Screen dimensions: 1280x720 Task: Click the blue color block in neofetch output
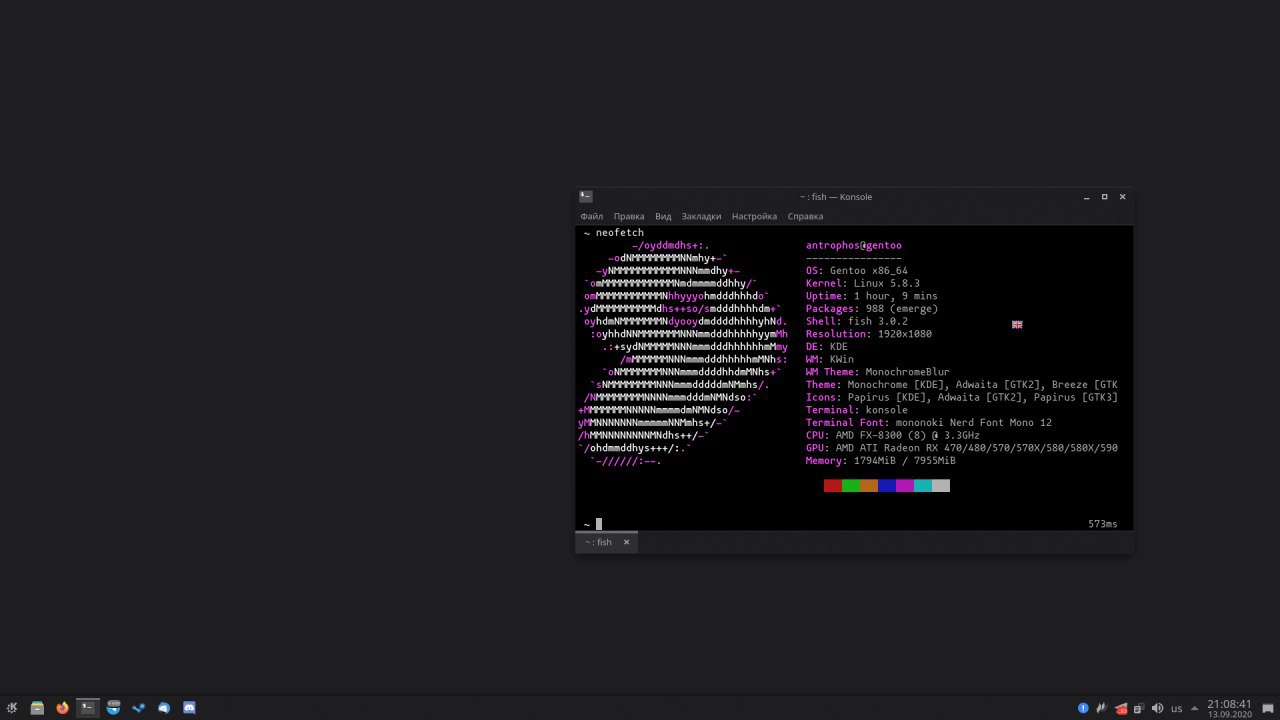[x=887, y=486]
